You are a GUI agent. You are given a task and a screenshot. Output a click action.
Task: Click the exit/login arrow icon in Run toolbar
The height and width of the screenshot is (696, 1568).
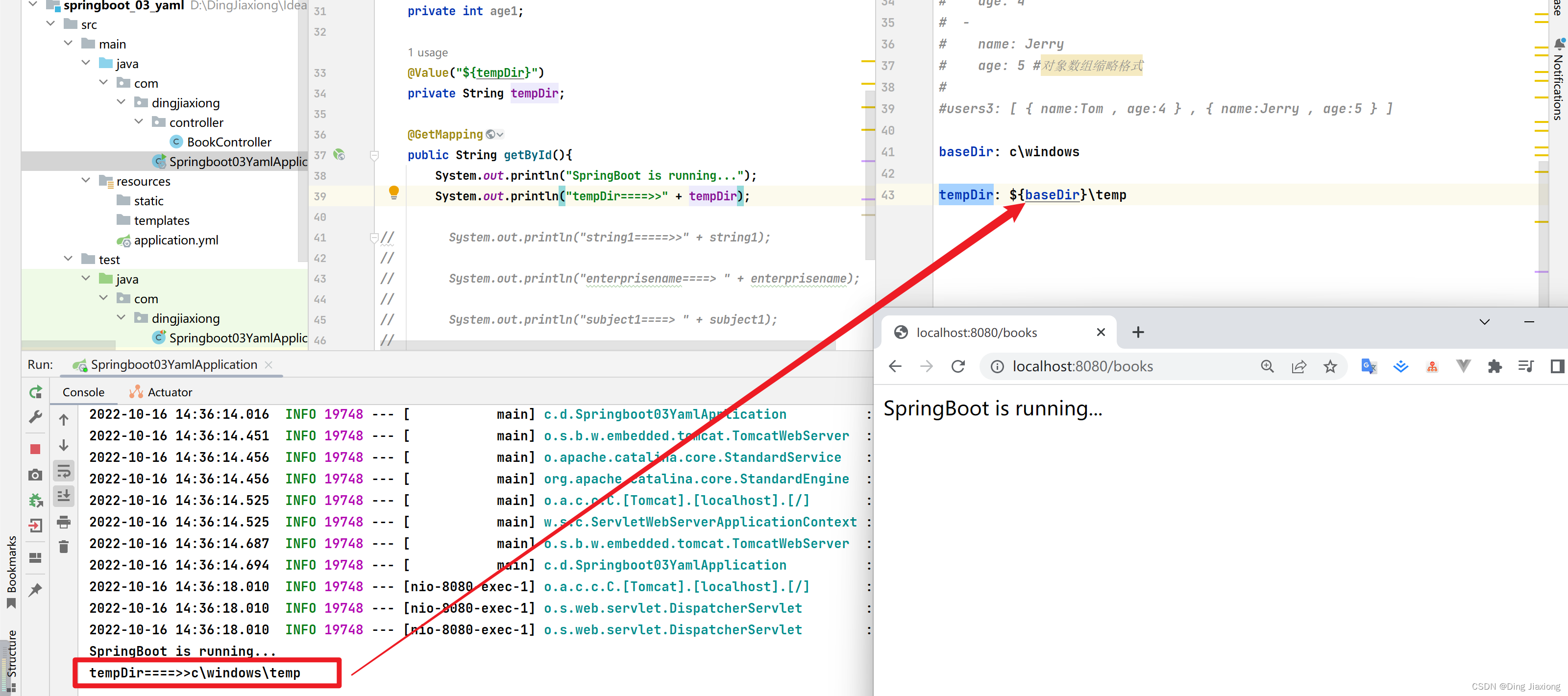pyautogui.click(x=35, y=525)
